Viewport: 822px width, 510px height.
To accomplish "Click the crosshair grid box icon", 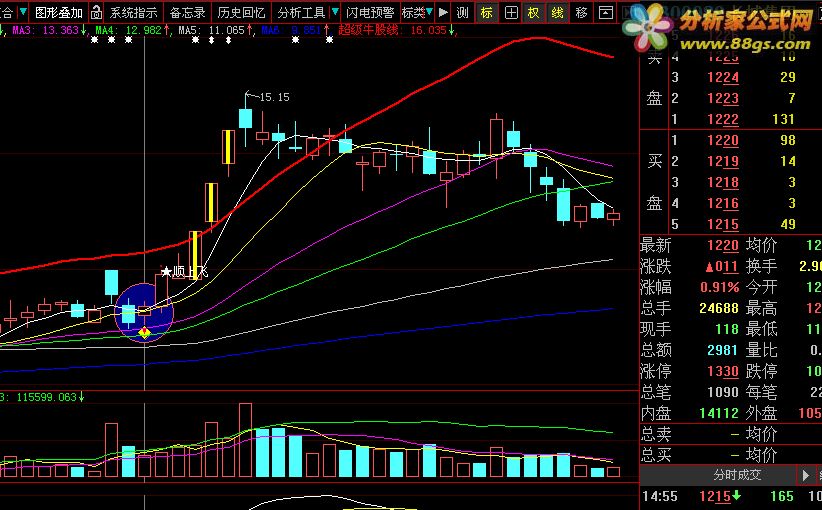I will [x=511, y=12].
